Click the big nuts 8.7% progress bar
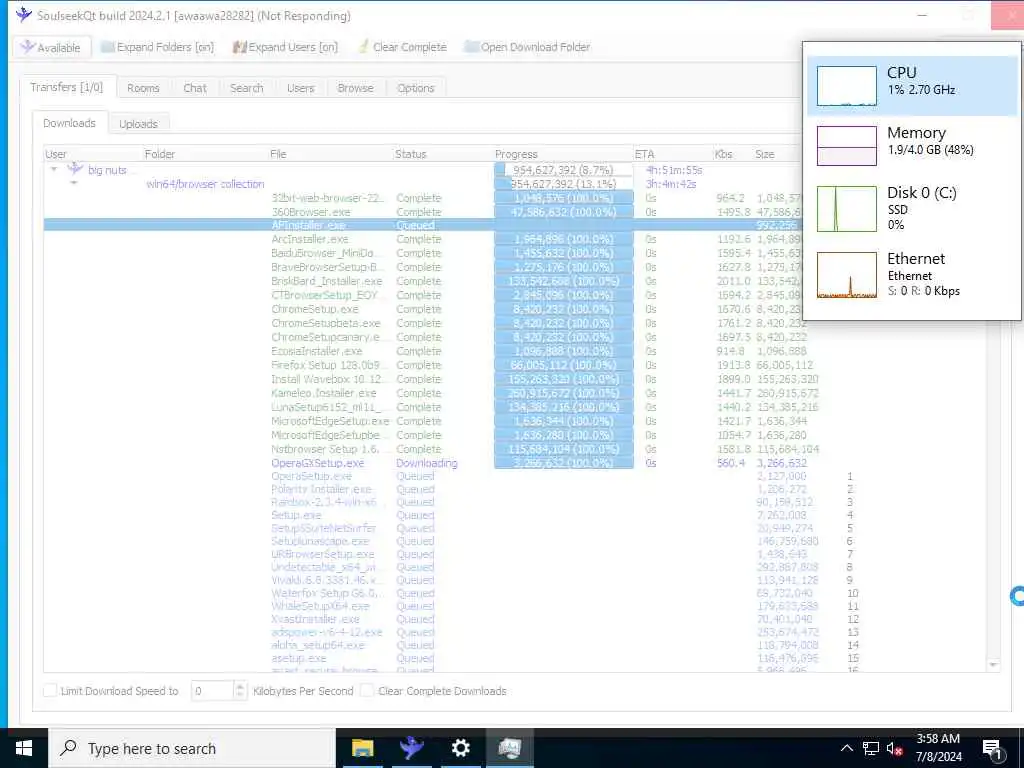 [x=564, y=170]
